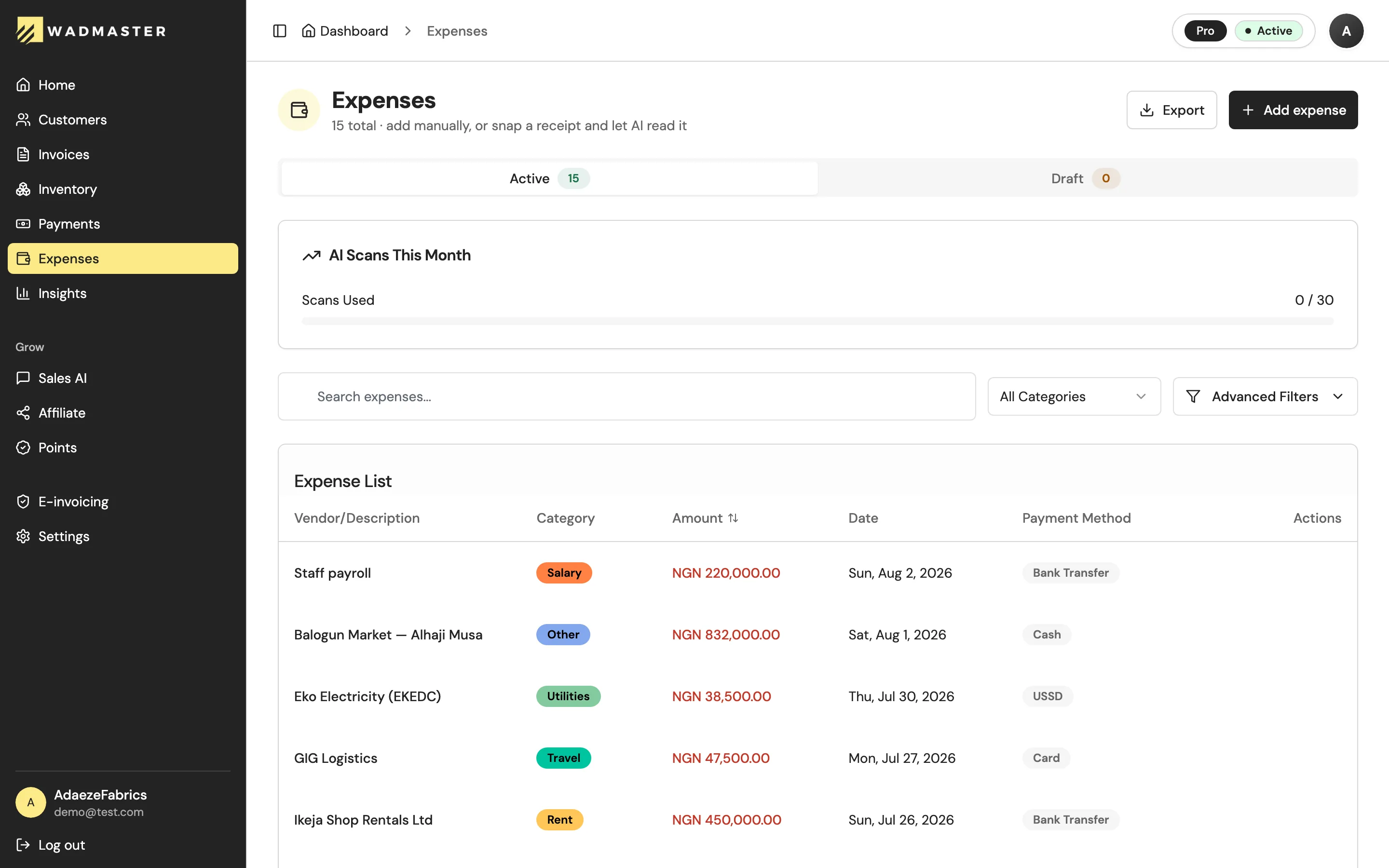This screenshot has width=1389, height=868.
Task: Click the E-invoicing shield icon
Action: pyautogui.click(x=23, y=502)
